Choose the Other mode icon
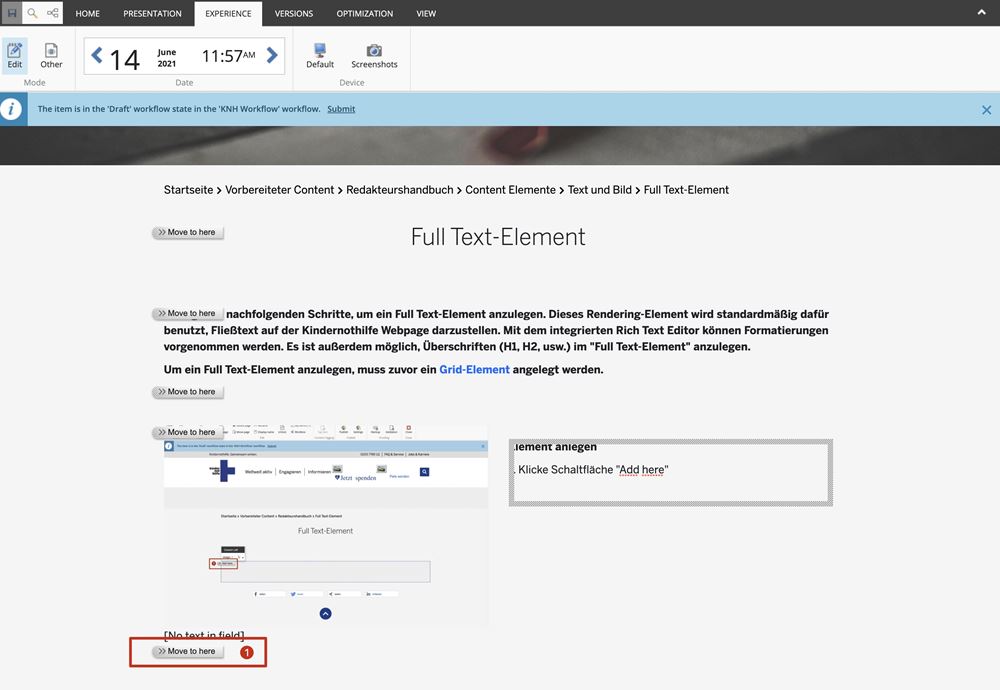The height and width of the screenshot is (690, 1000). pyautogui.click(x=51, y=55)
